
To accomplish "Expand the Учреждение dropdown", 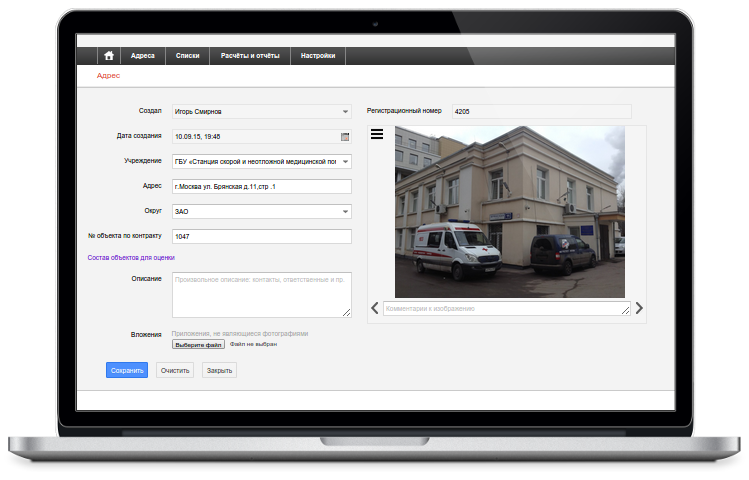I will pyautogui.click(x=345, y=161).
